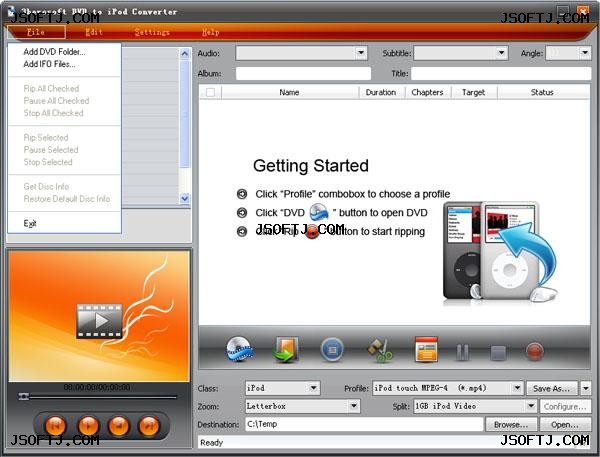Click the Stop ripping square icon
The image size is (600, 457).
point(498,353)
